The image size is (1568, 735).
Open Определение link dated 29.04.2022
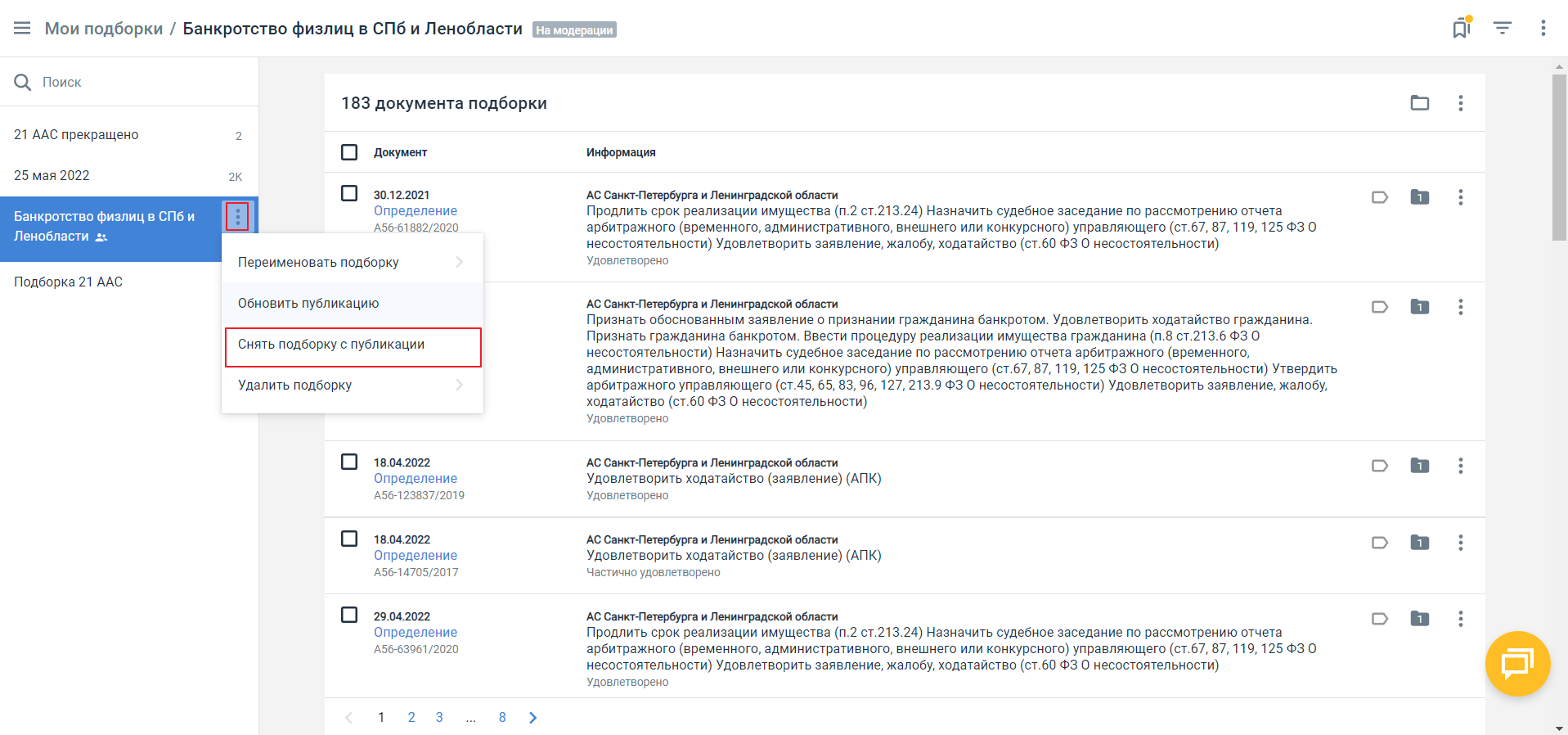(x=416, y=633)
